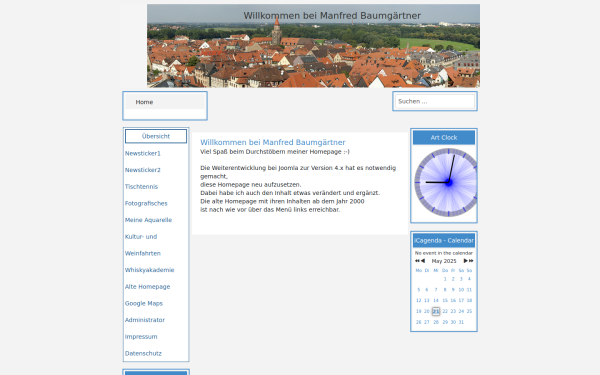The image size is (600, 375).
Task: Click the 'No event in the calendar' text
Action: [444, 253]
